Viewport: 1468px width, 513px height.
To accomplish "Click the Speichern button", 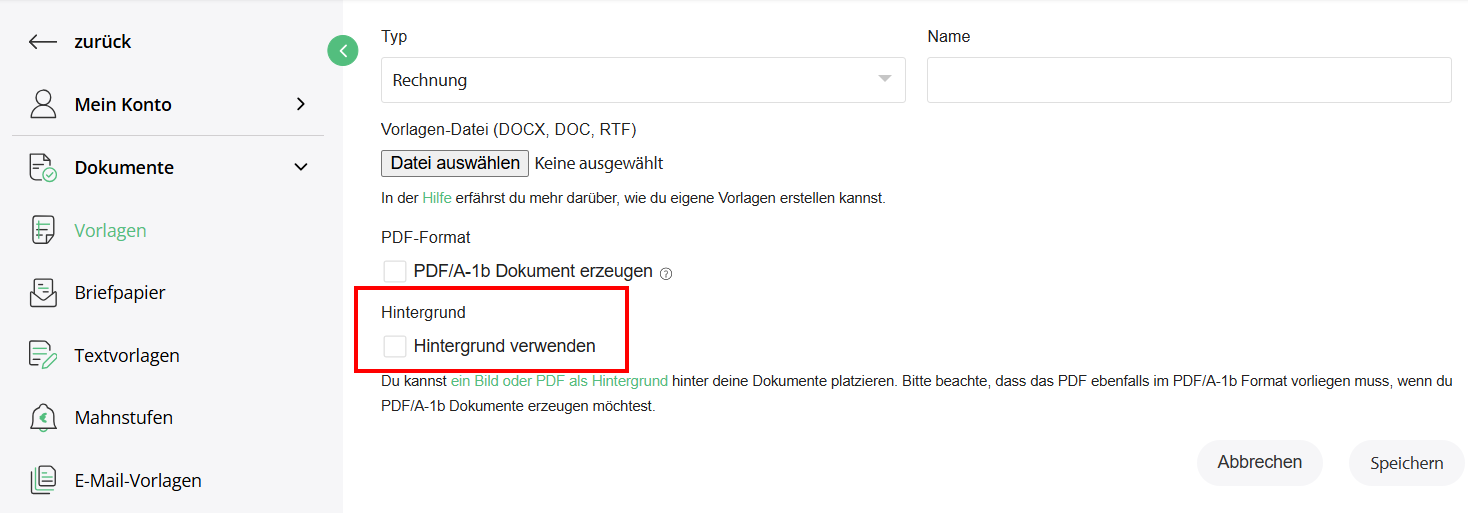I will pyautogui.click(x=1407, y=463).
